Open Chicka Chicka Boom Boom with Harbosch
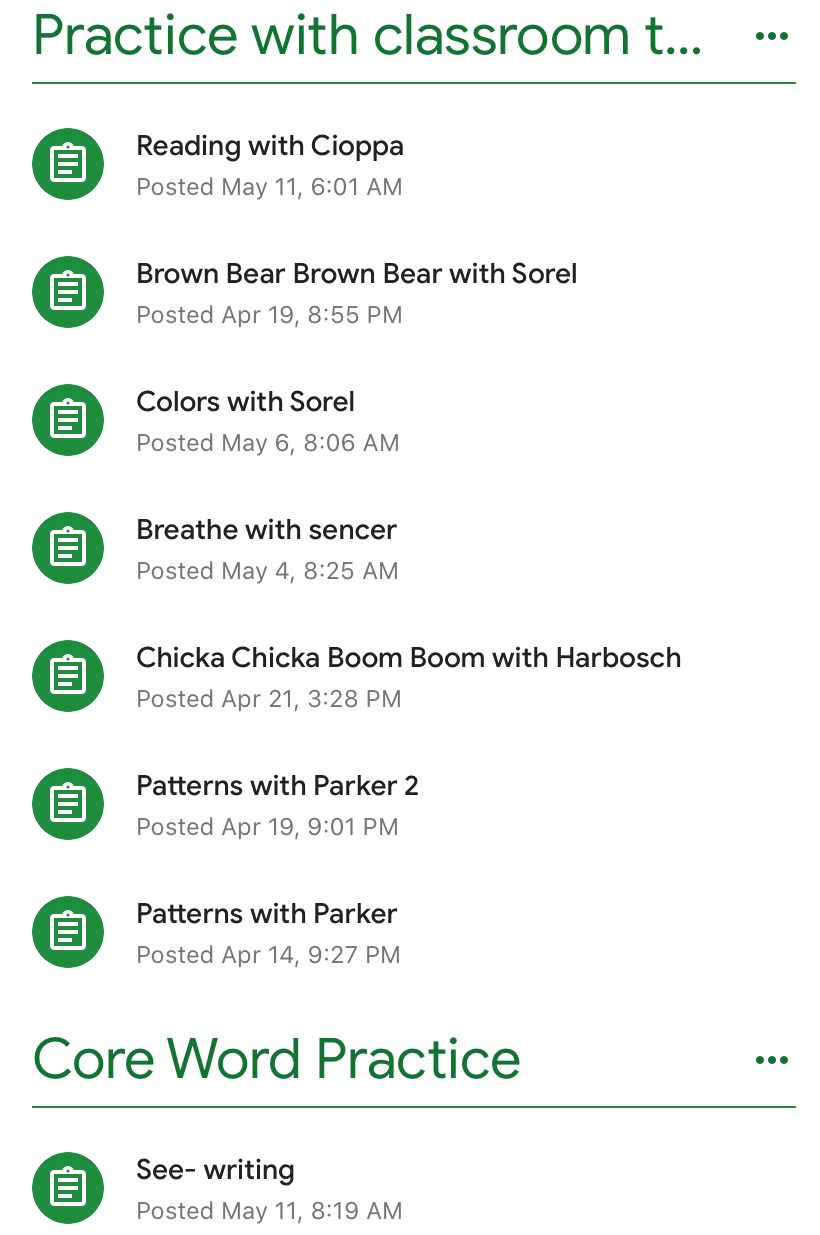820x1235 pixels. pos(409,658)
